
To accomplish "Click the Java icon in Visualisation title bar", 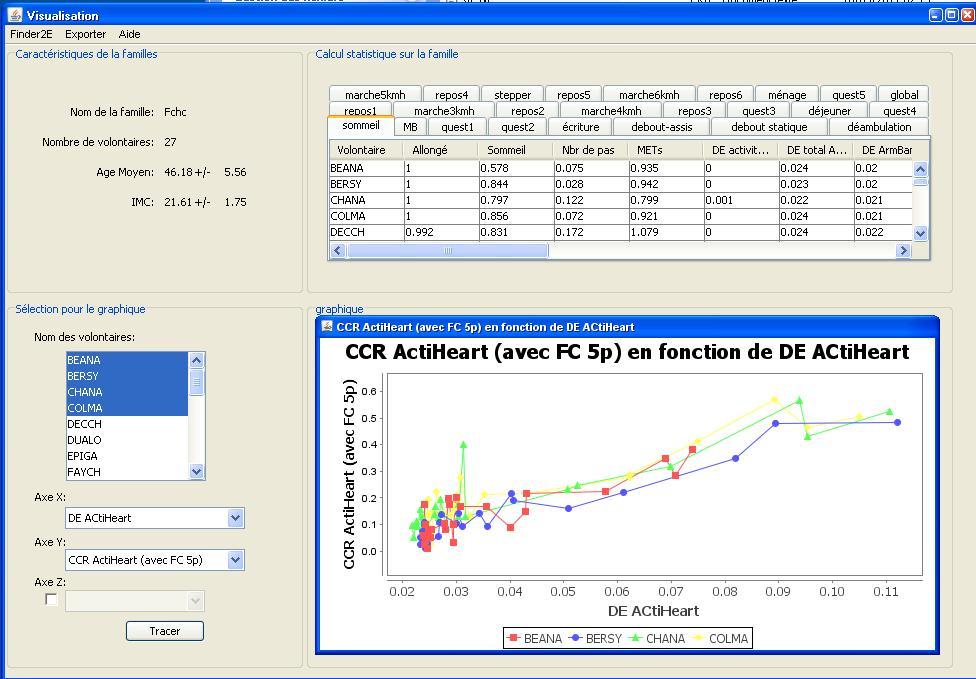I will (15, 14).
